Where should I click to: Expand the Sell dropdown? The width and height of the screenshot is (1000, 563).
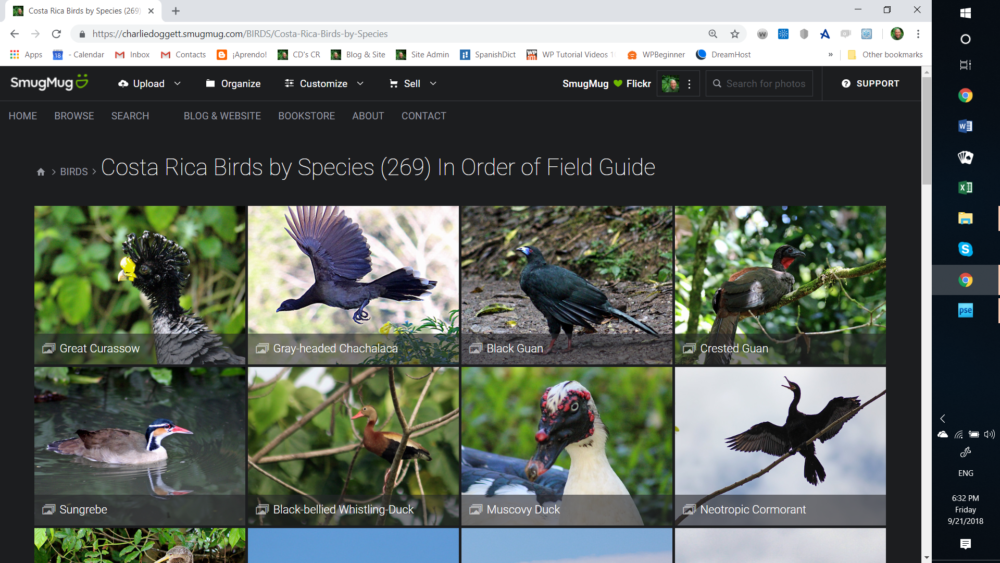click(413, 84)
